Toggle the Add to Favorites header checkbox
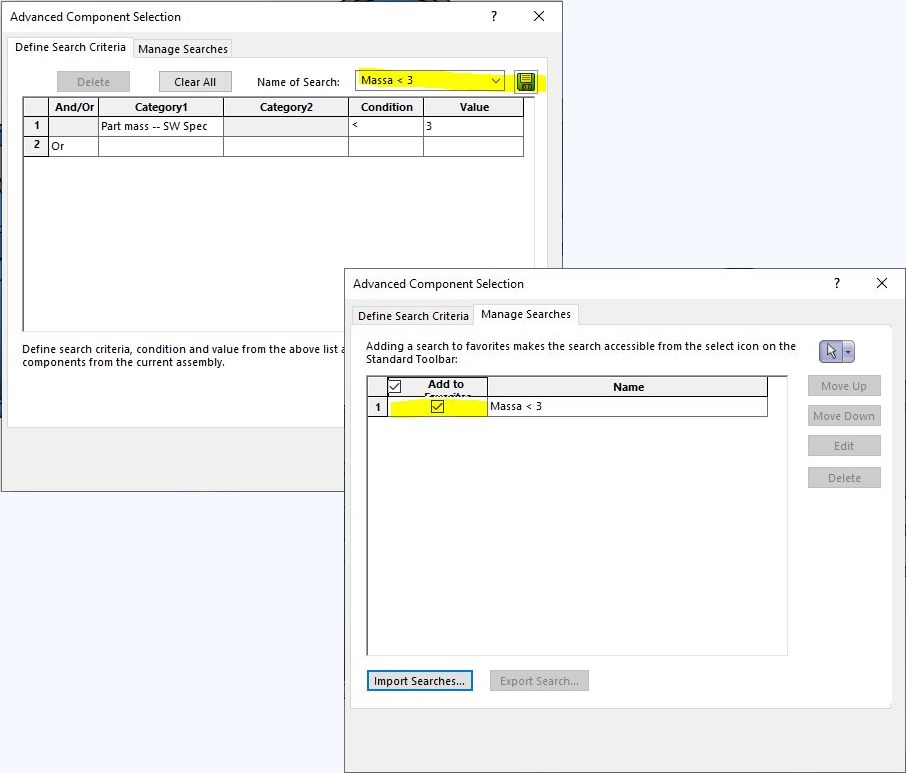 (x=394, y=386)
